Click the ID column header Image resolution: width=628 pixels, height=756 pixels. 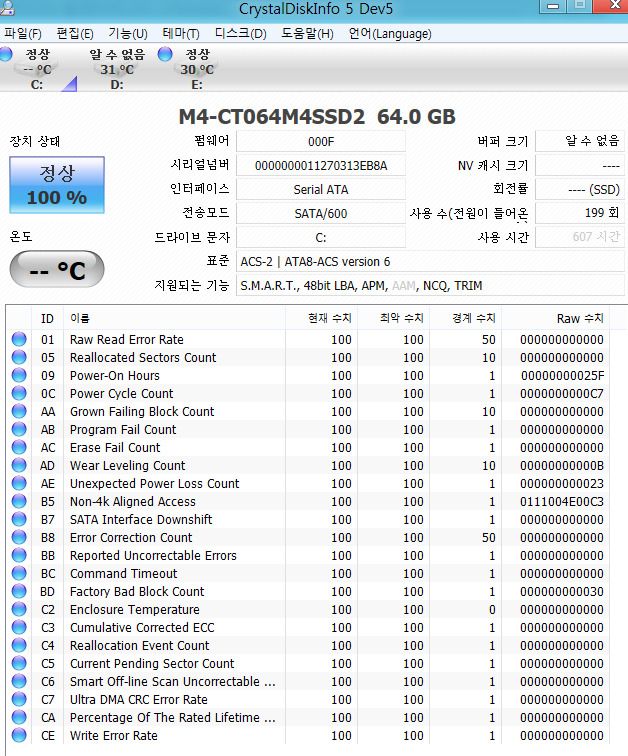click(47, 319)
